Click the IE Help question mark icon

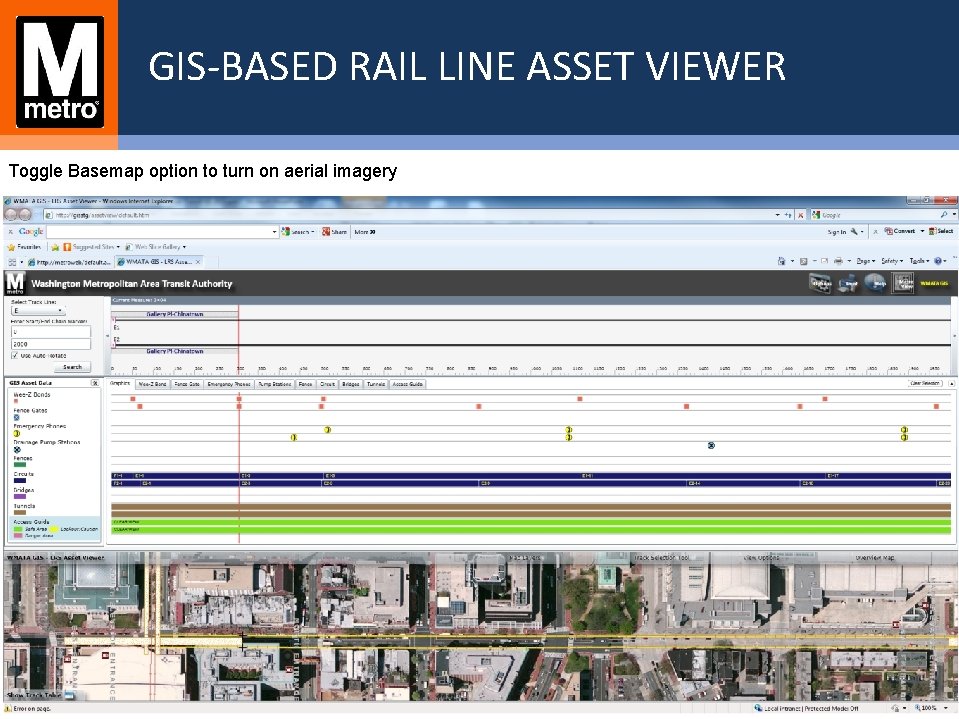coord(938,261)
